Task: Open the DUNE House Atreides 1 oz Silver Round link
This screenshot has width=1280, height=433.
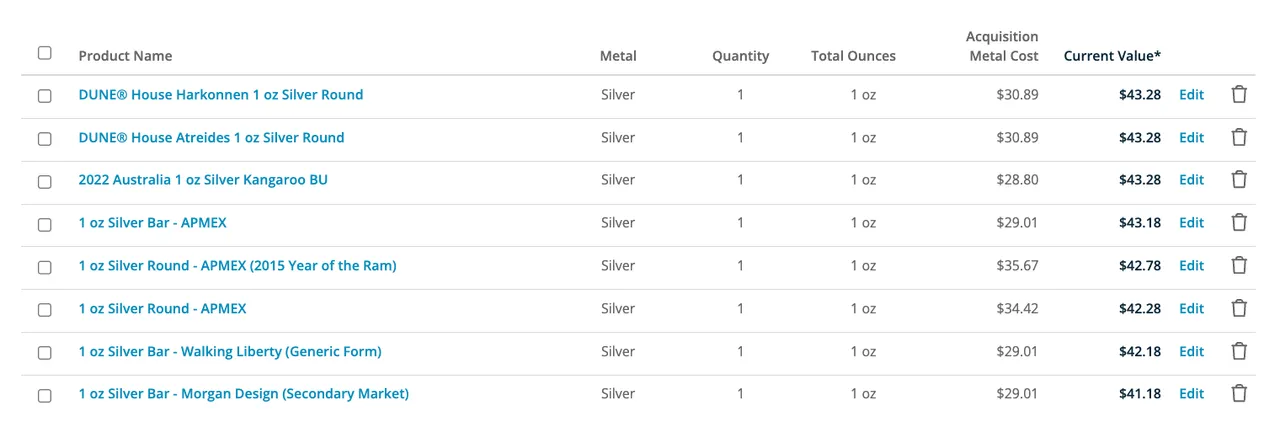Action: (211, 138)
